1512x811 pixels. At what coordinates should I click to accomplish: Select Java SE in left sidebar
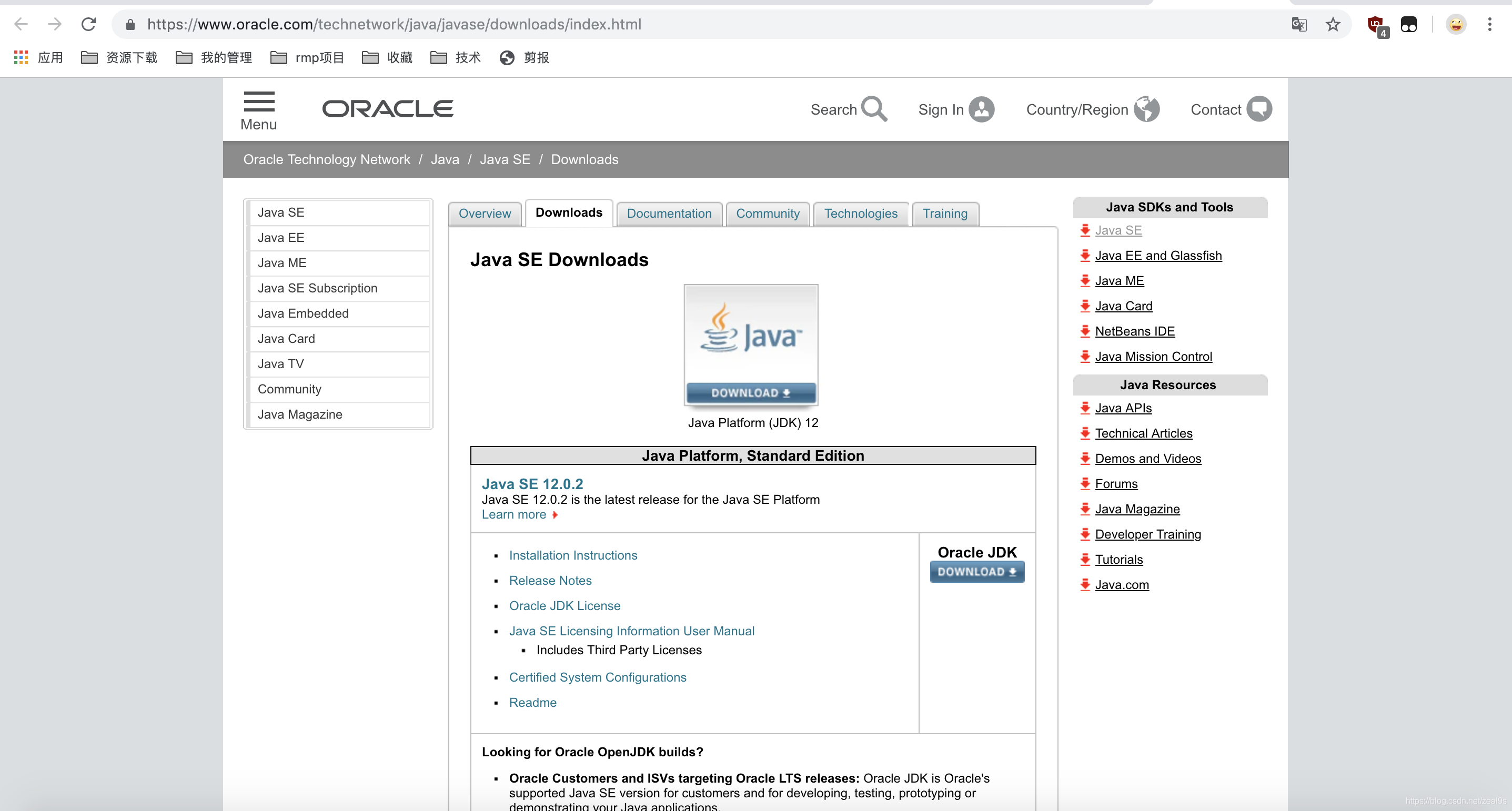click(339, 212)
